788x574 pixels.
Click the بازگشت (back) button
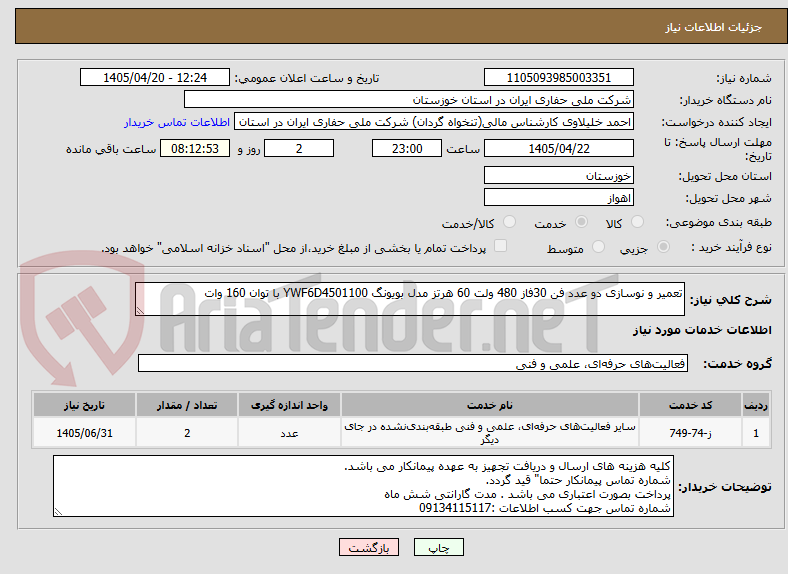[x=369, y=547]
